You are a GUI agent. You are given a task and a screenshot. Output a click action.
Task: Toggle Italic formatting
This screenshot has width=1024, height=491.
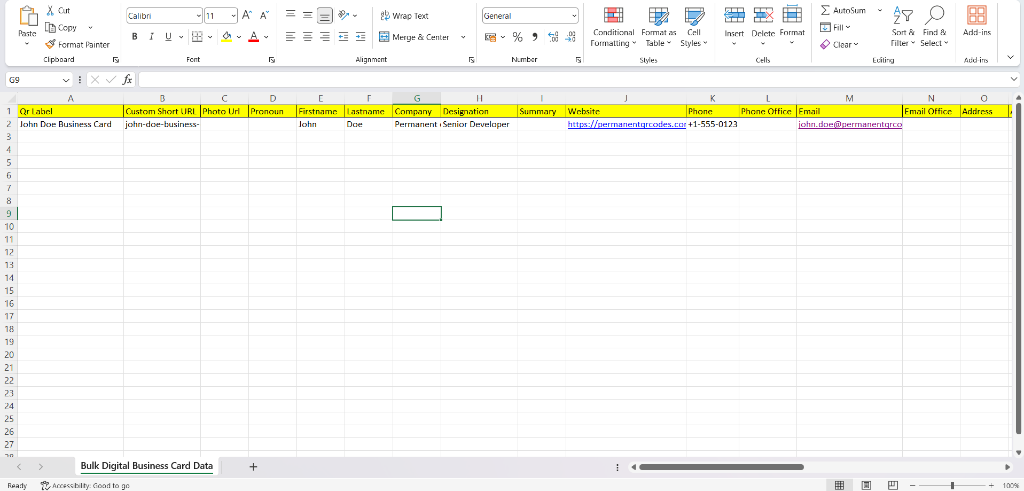pyautogui.click(x=152, y=37)
